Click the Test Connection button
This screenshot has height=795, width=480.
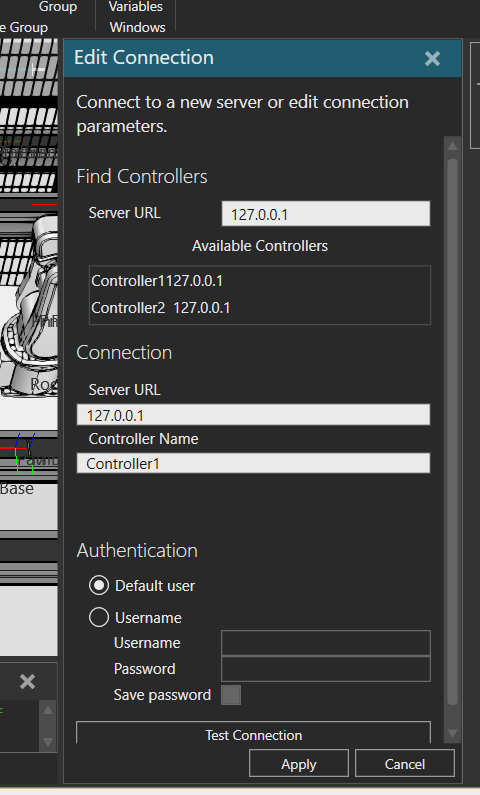click(x=253, y=734)
